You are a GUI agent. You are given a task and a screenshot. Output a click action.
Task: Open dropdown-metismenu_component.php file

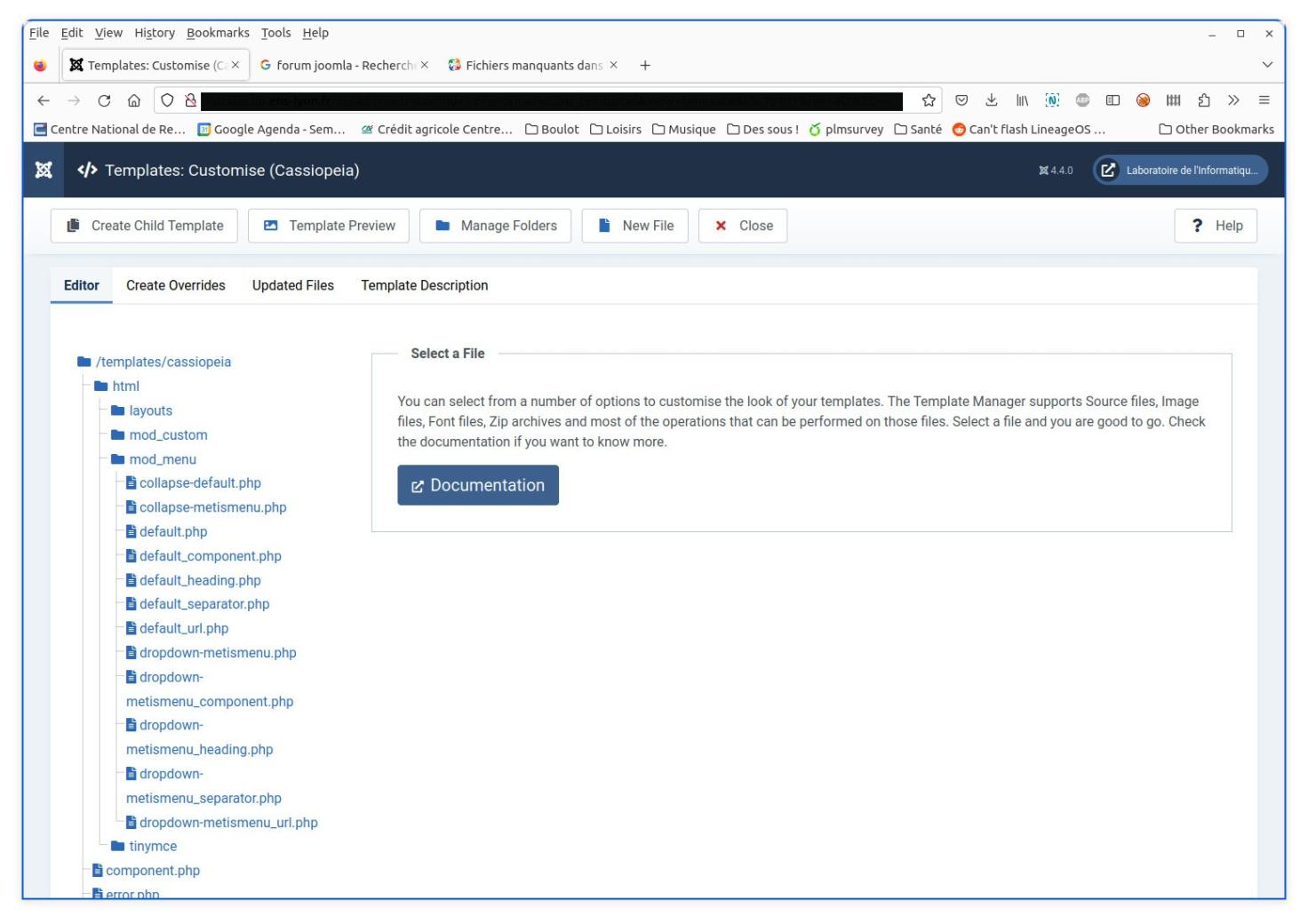pyautogui.click(x=210, y=689)
